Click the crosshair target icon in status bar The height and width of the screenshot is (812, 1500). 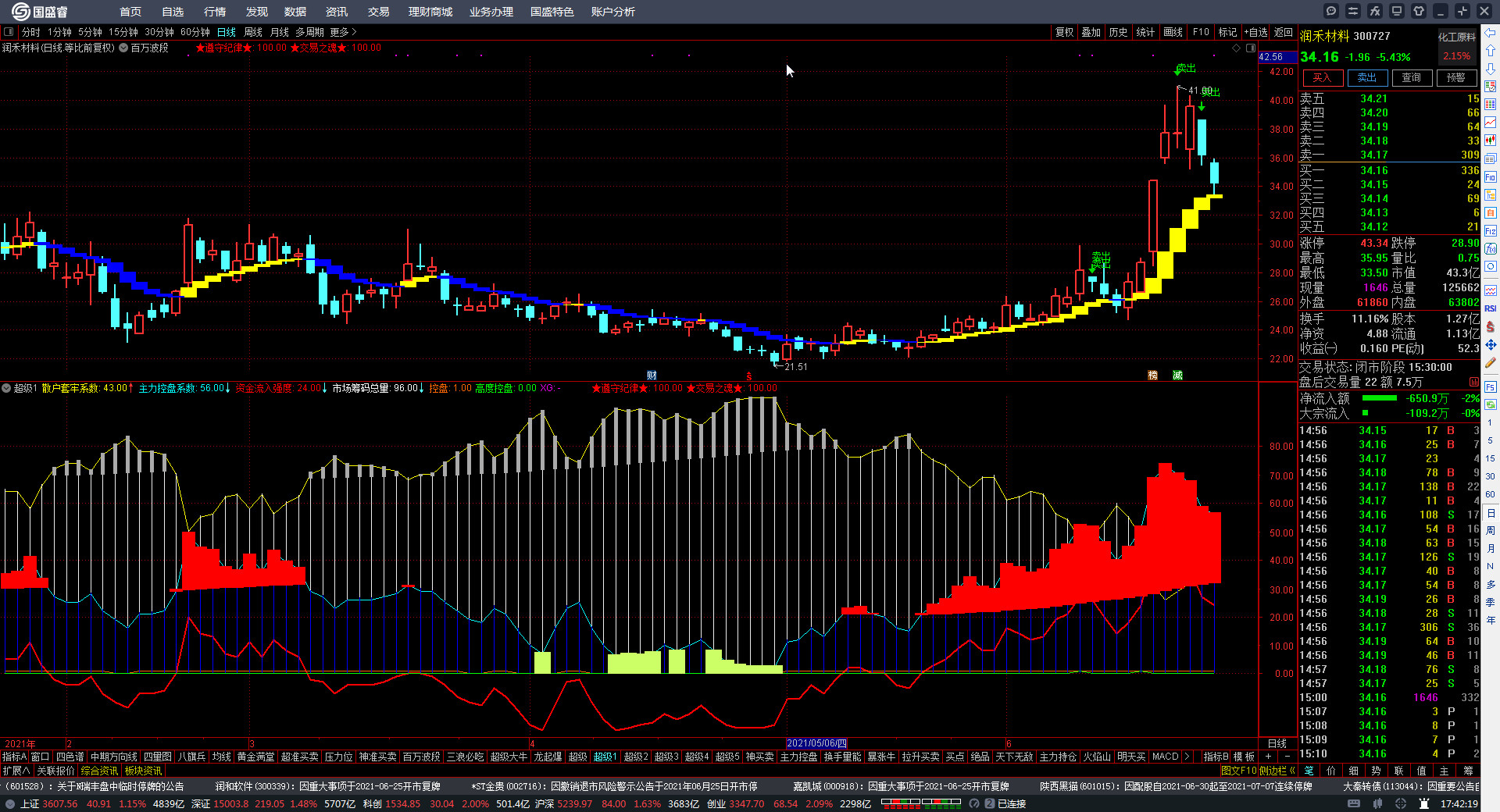pos(1401,803)
